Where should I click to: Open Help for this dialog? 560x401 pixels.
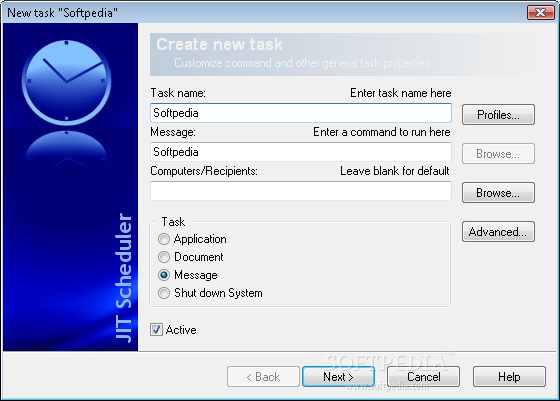509,376
